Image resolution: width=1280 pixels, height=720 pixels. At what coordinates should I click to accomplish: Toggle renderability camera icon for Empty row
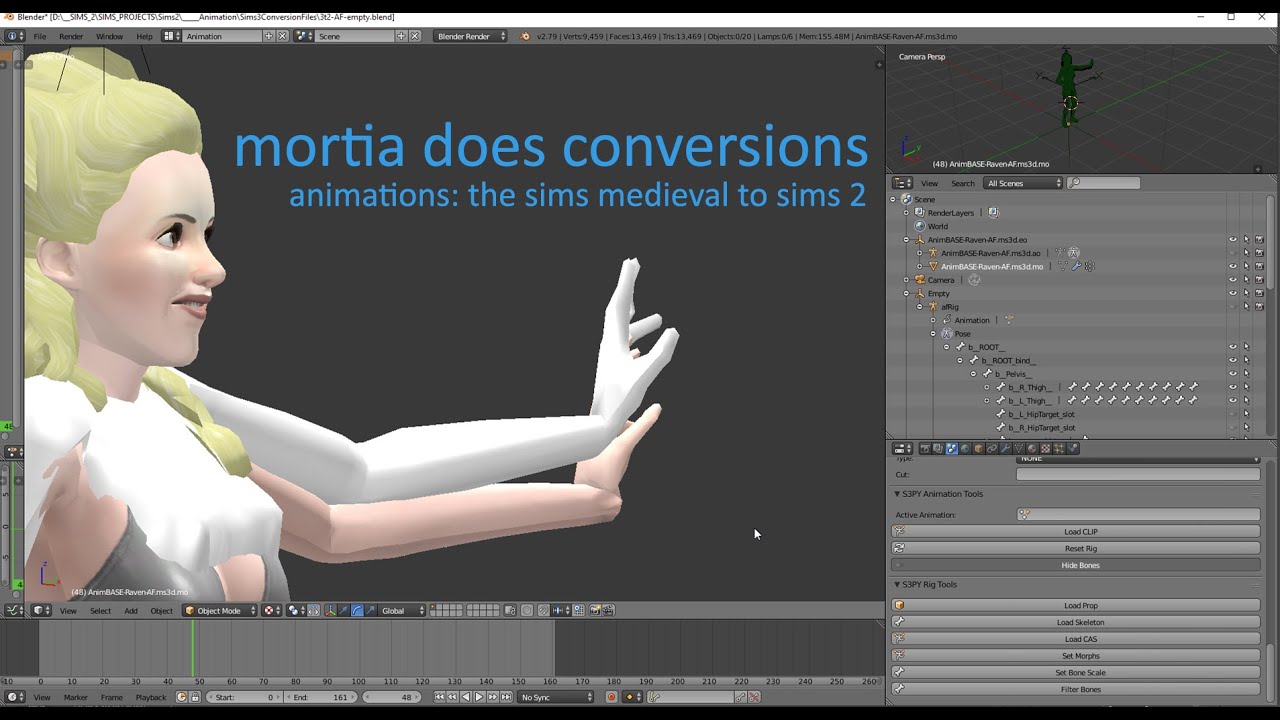pos(1259,294)
